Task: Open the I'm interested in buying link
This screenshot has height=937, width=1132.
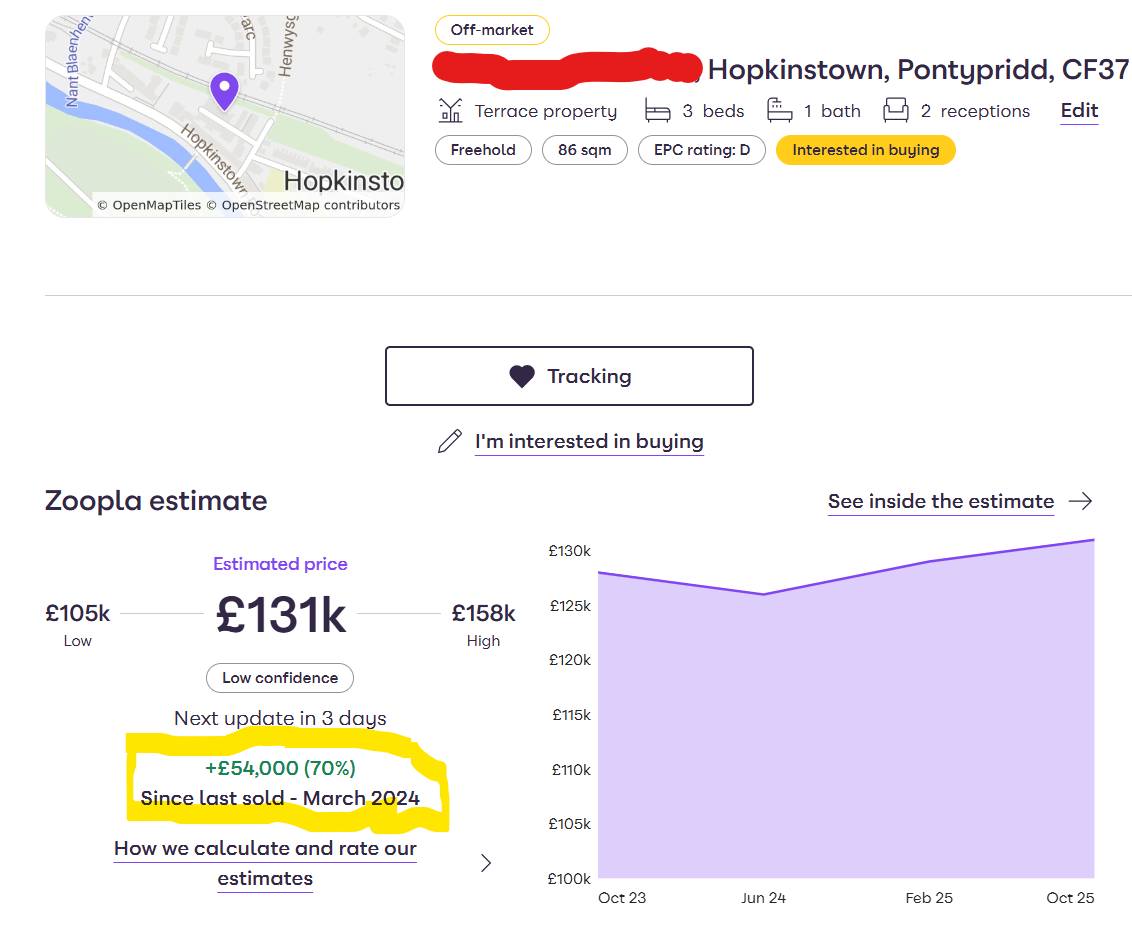Action: click(x=589, y=441)
